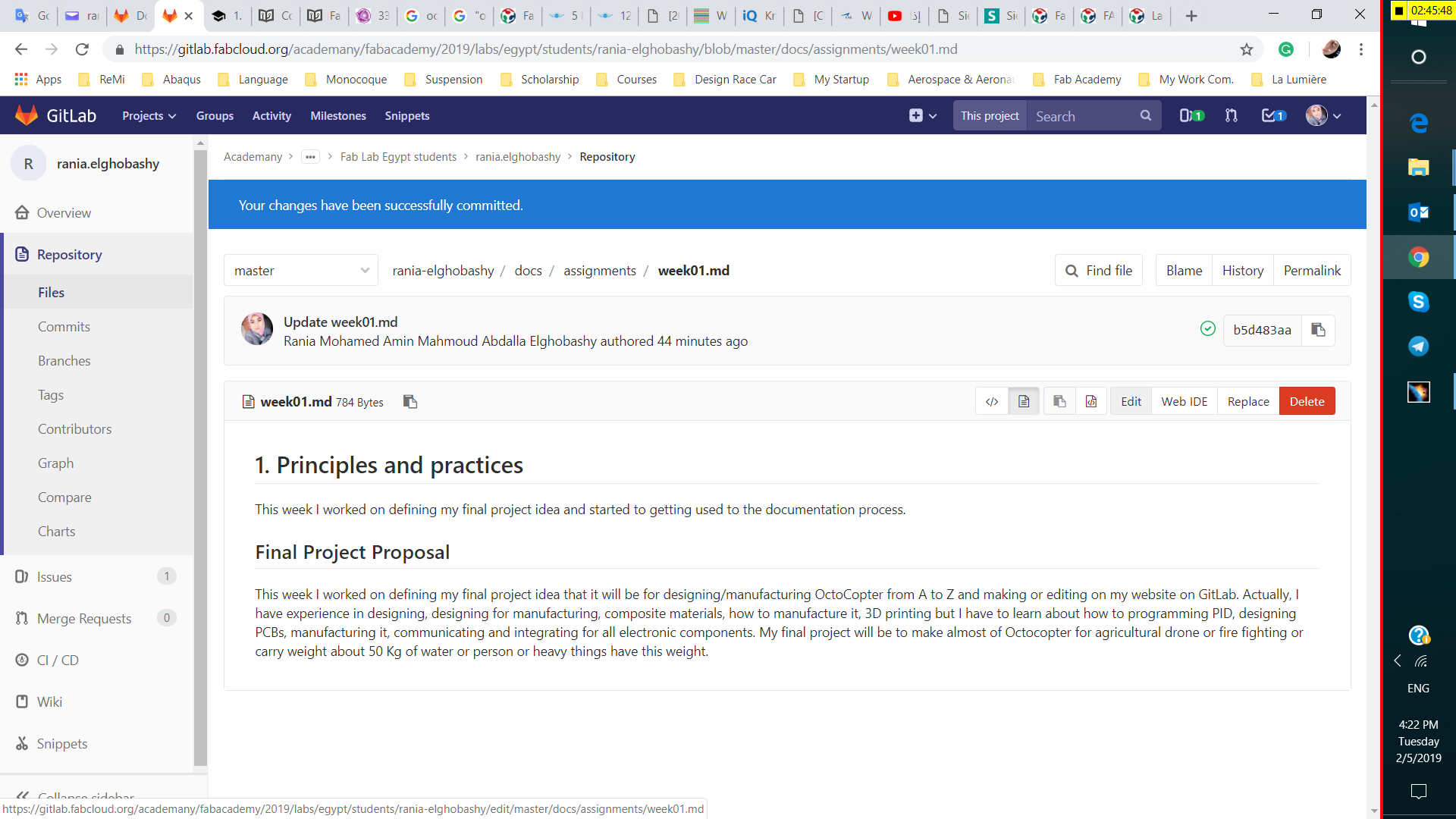Copy week01.md file path icon
Screen dimensions: 1456x819
pos(410,401)
